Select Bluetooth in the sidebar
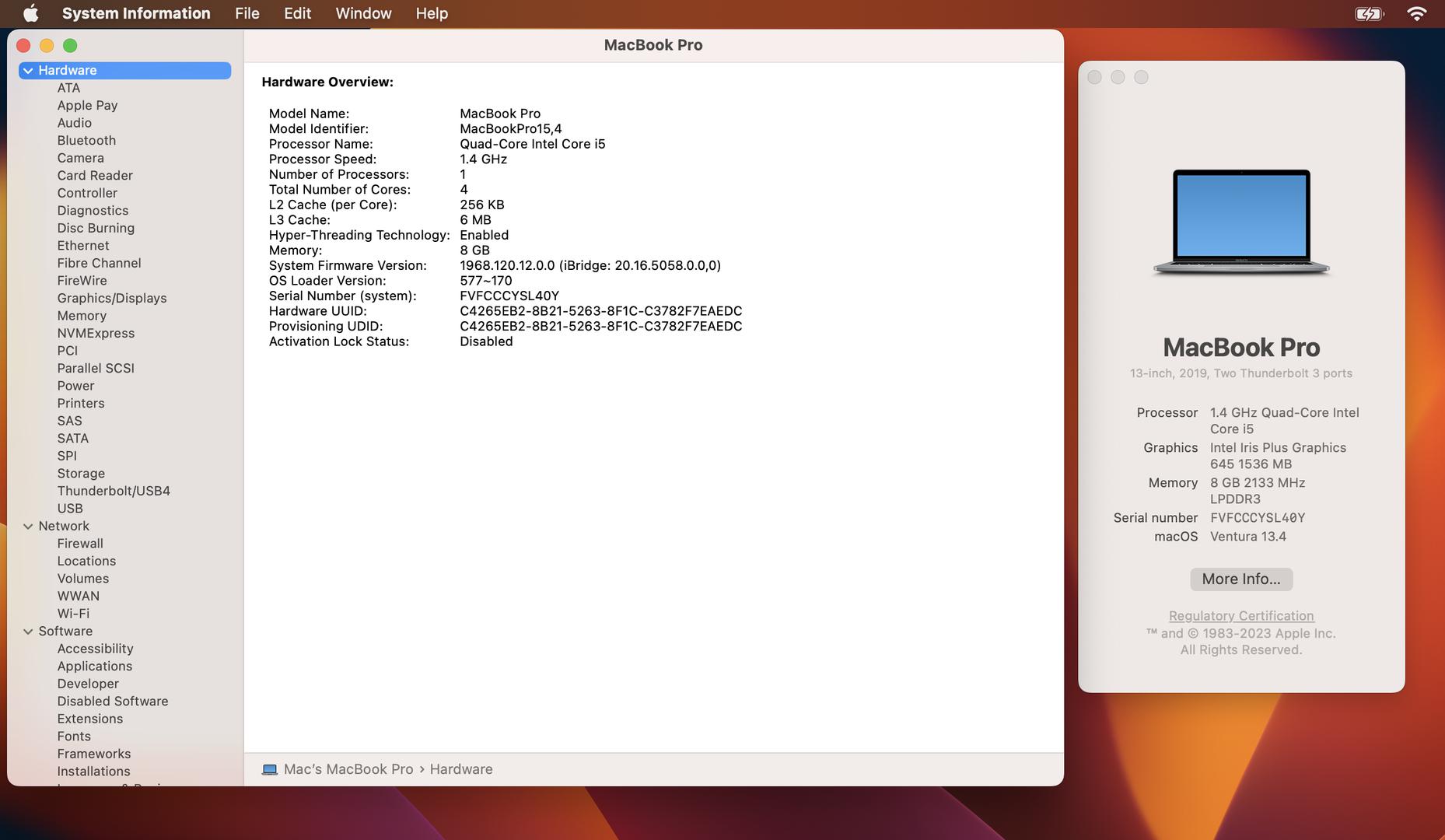 point(86,141)
